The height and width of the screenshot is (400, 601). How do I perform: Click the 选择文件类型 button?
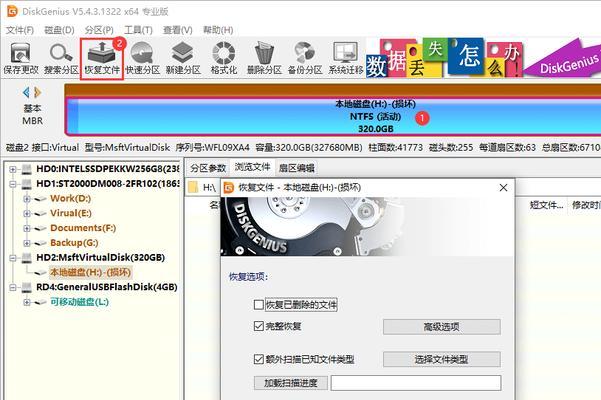pyautogui.click(x=442, y=359)
